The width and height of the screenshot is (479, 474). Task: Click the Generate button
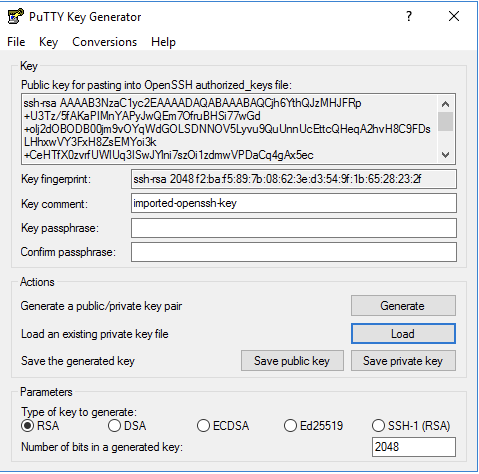coord(403,306)
